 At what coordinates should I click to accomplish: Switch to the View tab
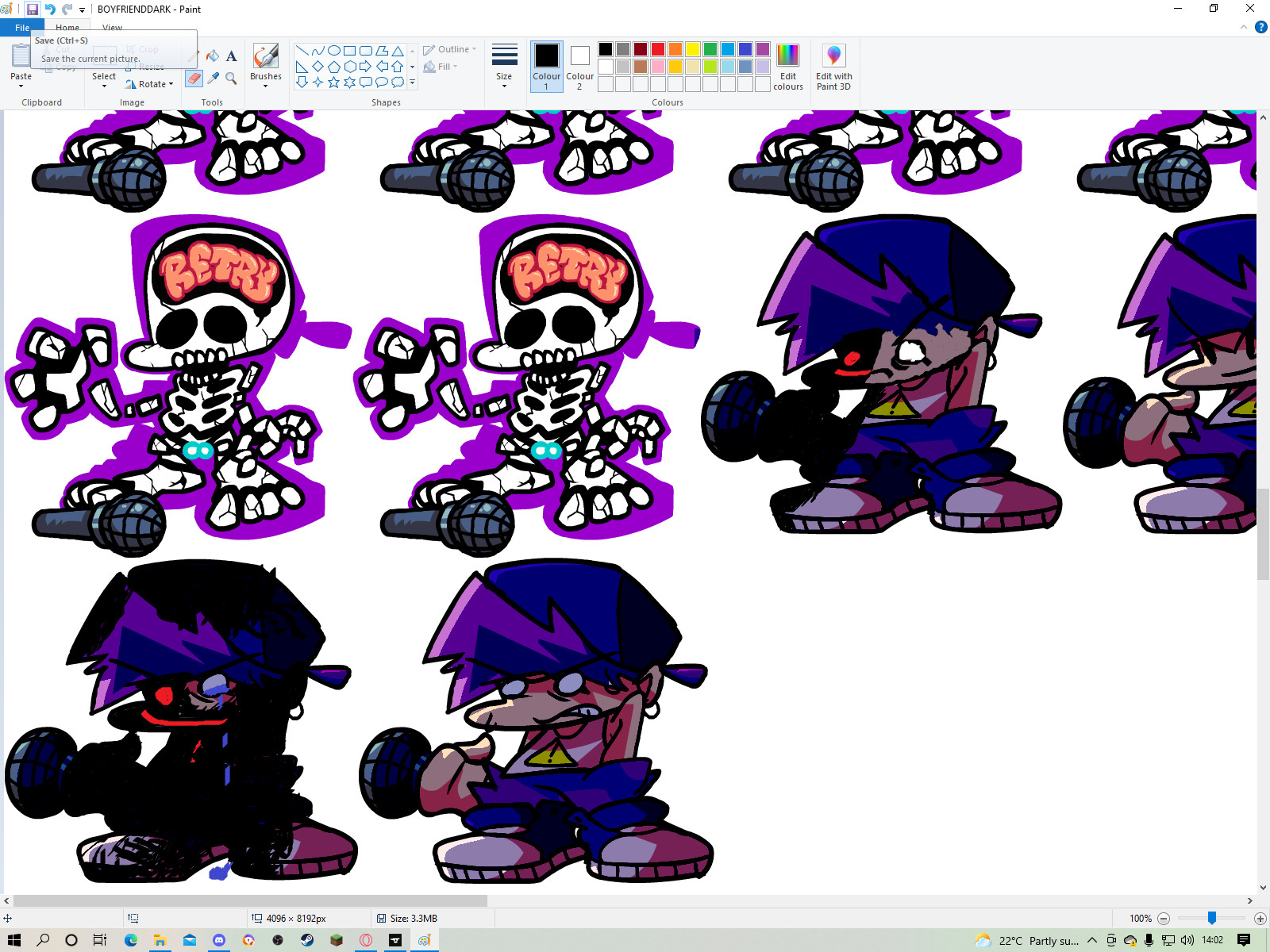[x=112, y=28]
